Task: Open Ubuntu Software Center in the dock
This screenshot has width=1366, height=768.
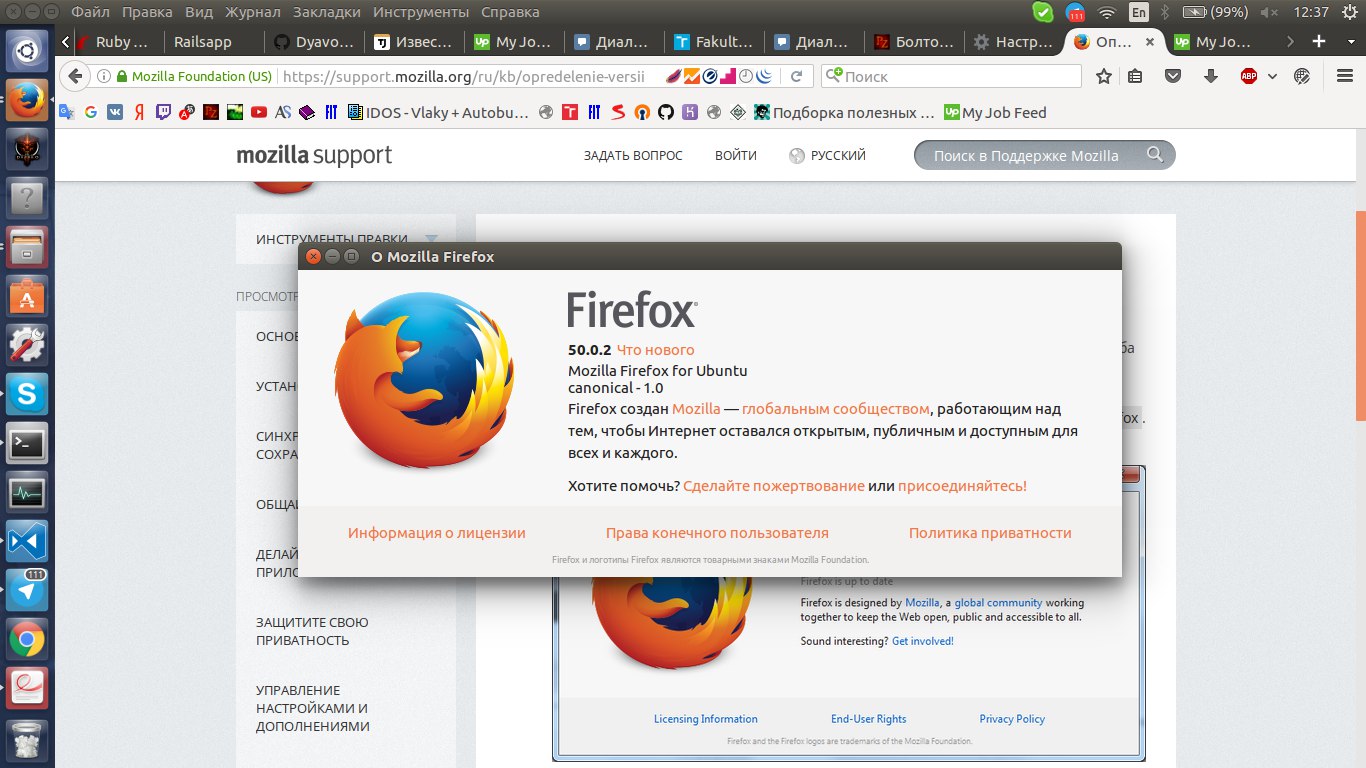Action: [x=27, y=296]
